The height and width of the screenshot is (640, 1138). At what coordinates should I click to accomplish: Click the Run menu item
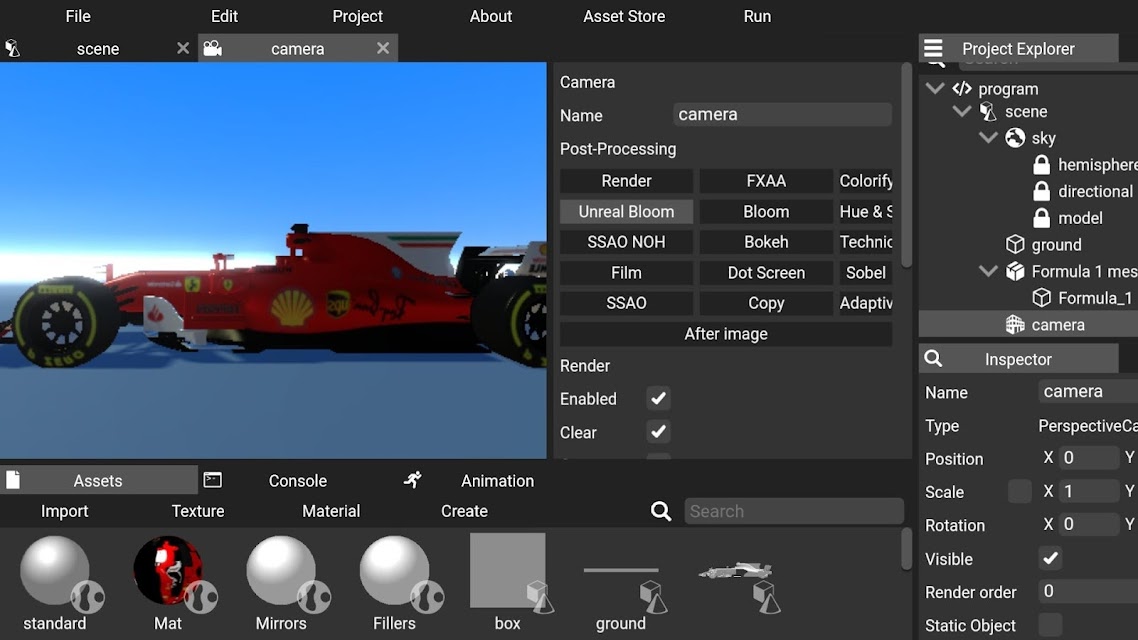click(x=757, y=16)
